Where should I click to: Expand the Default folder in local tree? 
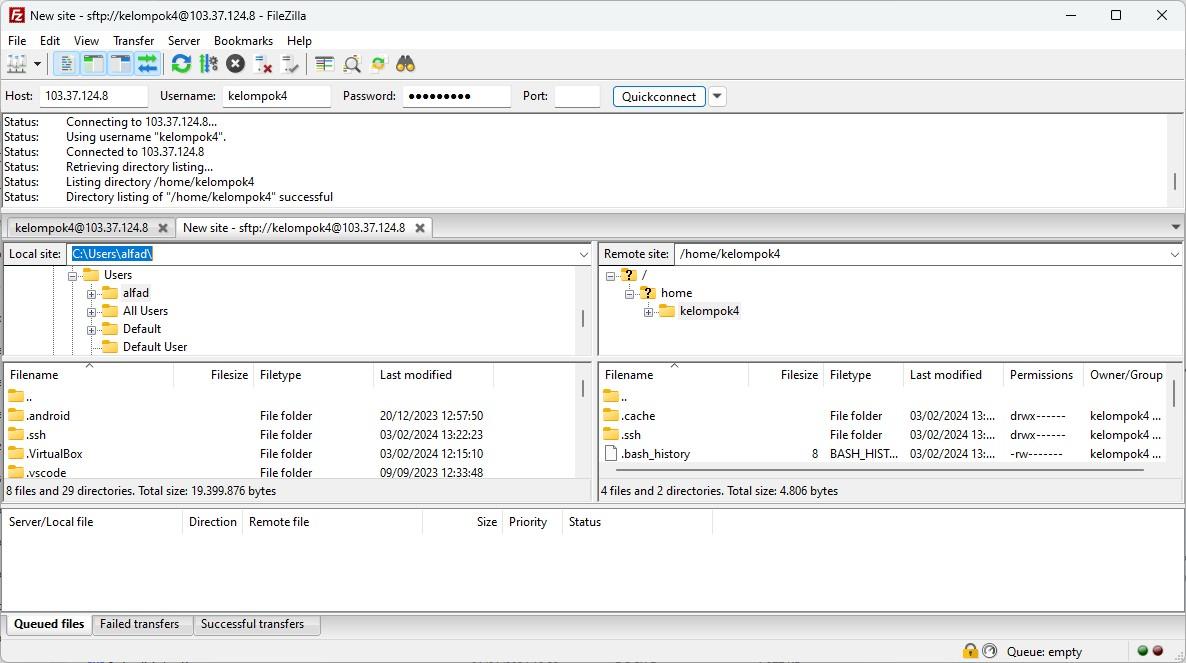(x=91, y=330)
